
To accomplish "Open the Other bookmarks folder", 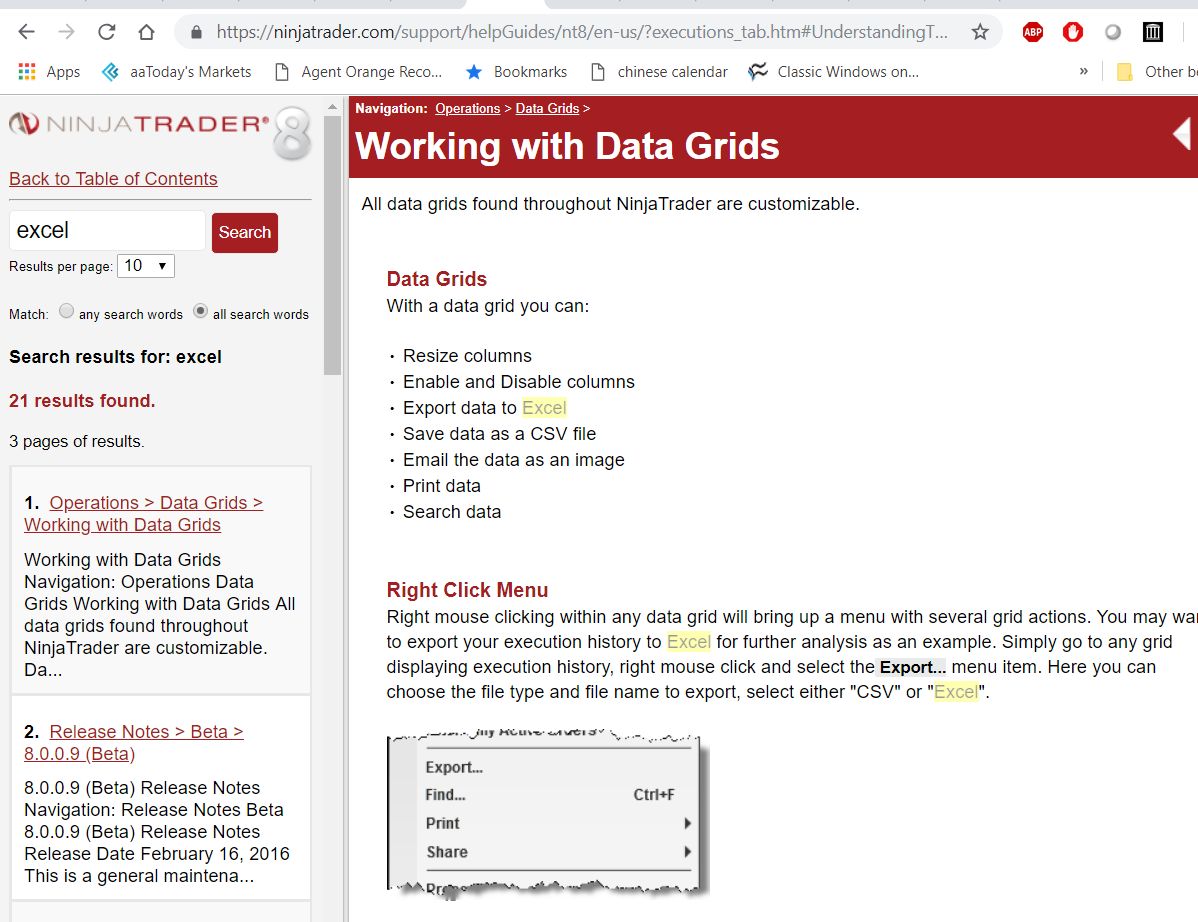I will [1156, 72].
